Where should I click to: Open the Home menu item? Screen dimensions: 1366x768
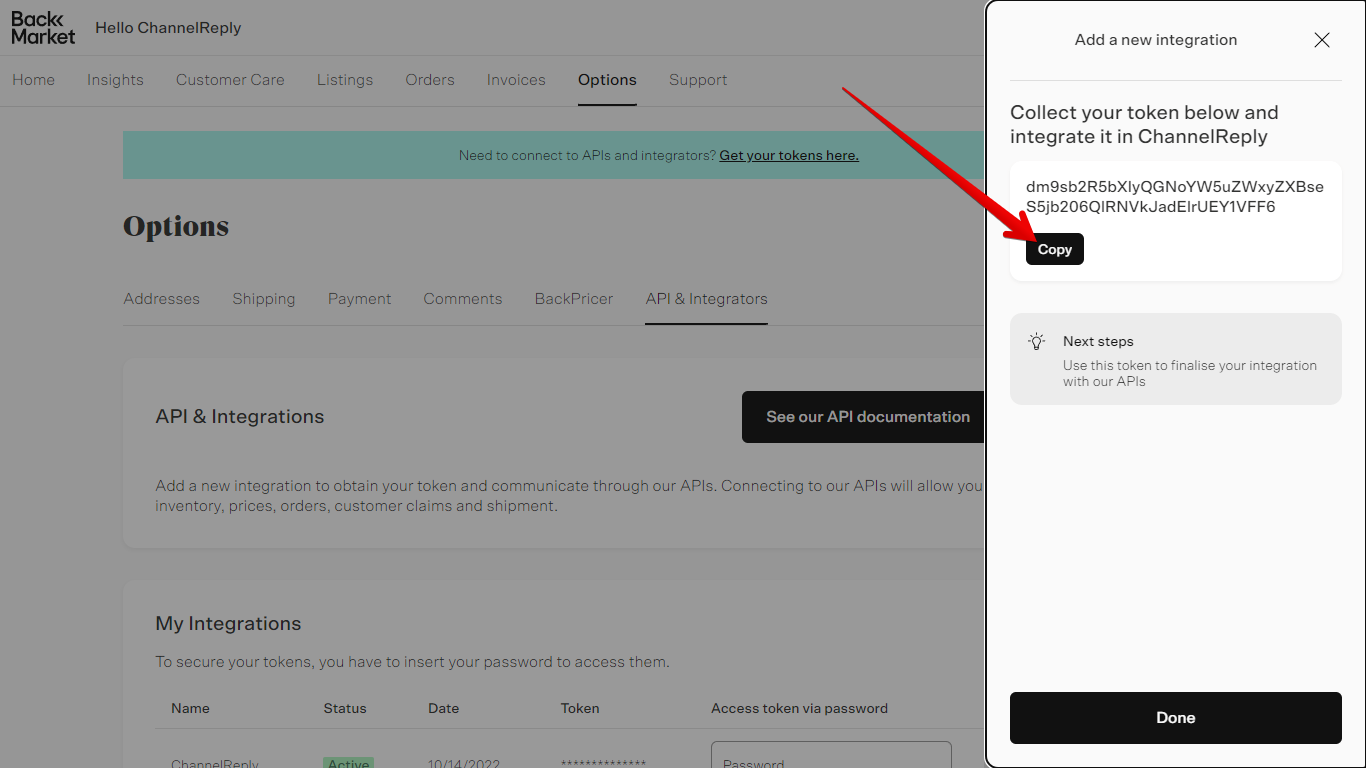pyautogui.click(x=34, y=80)
